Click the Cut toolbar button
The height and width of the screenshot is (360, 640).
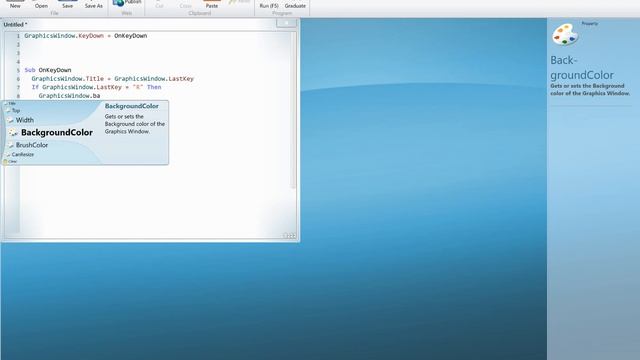tap(159, 4)
